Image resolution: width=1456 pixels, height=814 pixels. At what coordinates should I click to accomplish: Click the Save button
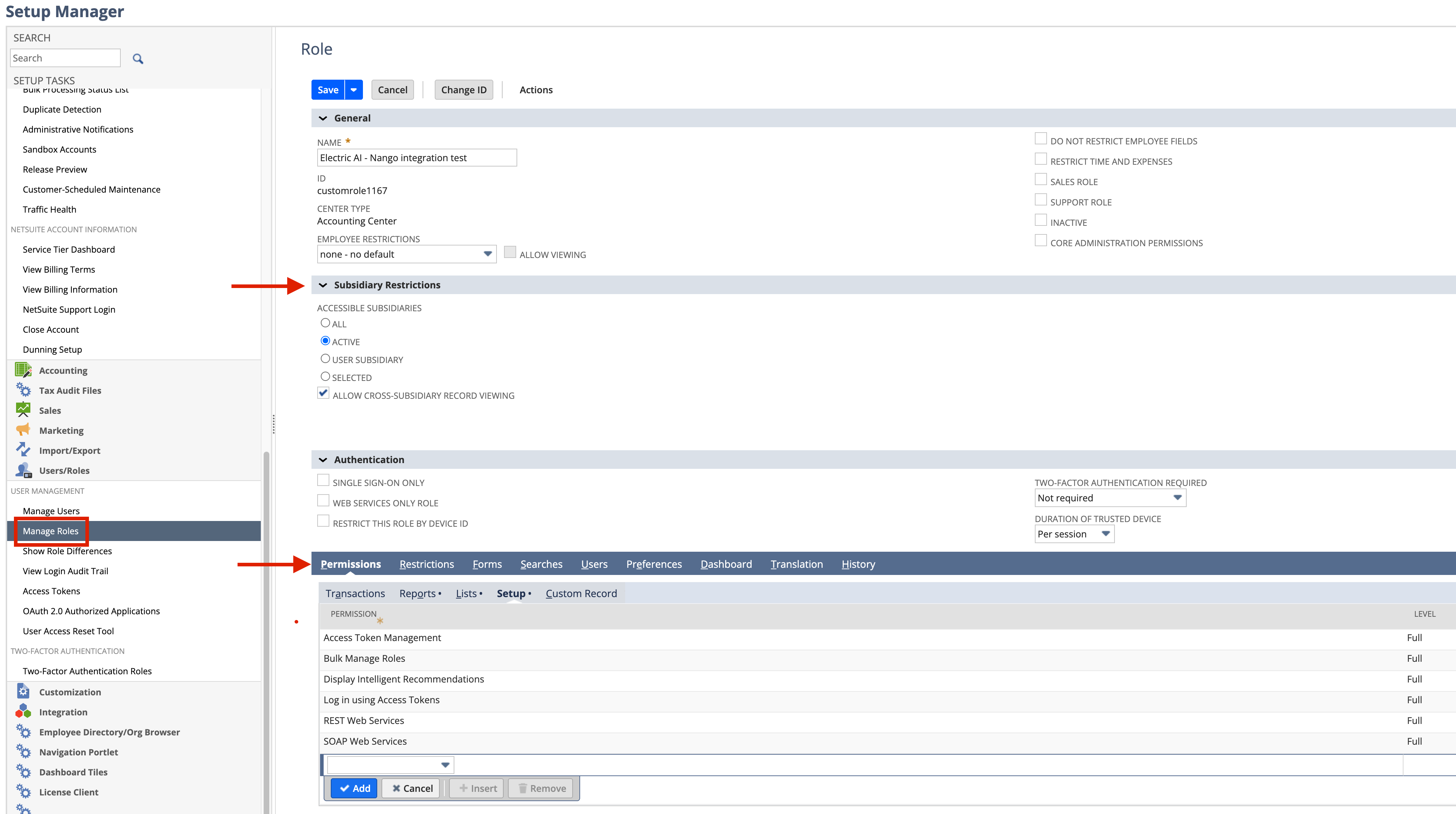point(328,90)
